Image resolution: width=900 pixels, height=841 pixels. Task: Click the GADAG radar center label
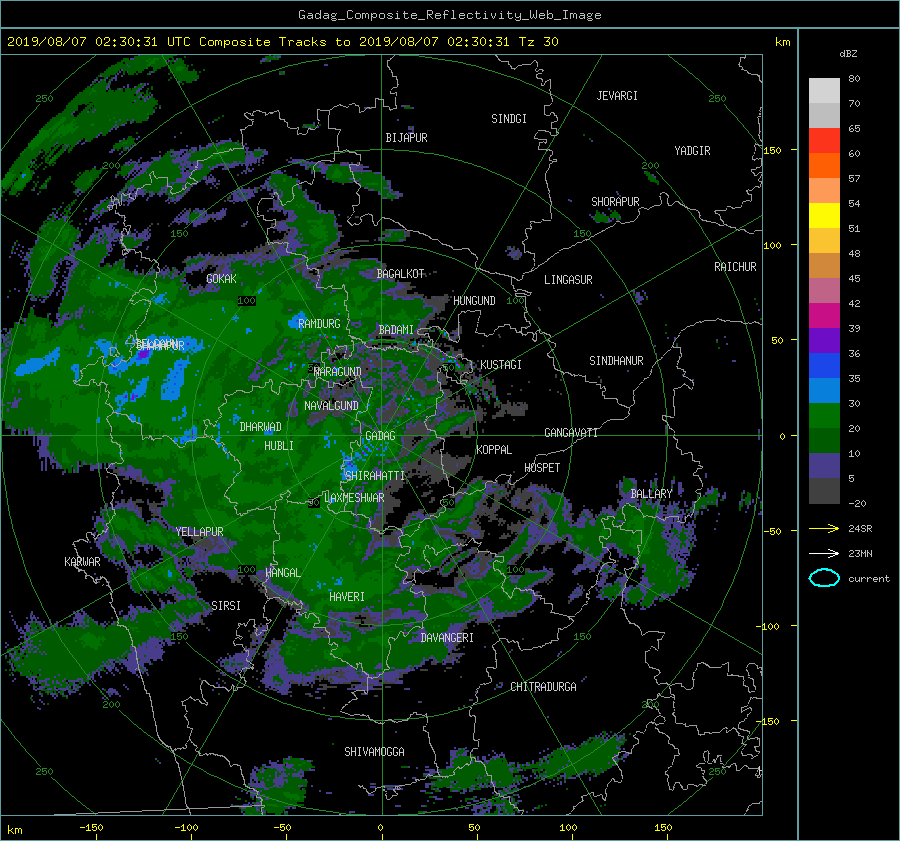click(x=380, y=436)
